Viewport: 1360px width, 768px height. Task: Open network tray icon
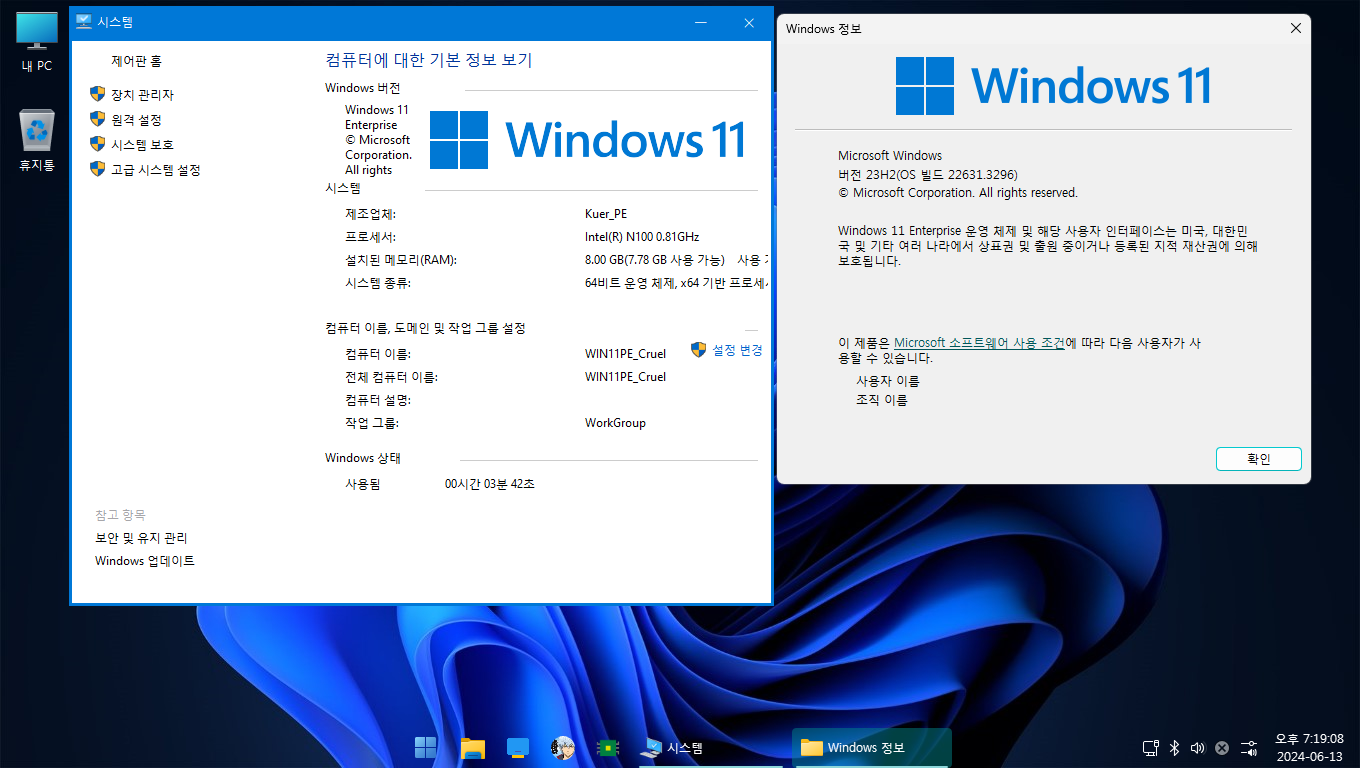click(x=1151, y=747)
